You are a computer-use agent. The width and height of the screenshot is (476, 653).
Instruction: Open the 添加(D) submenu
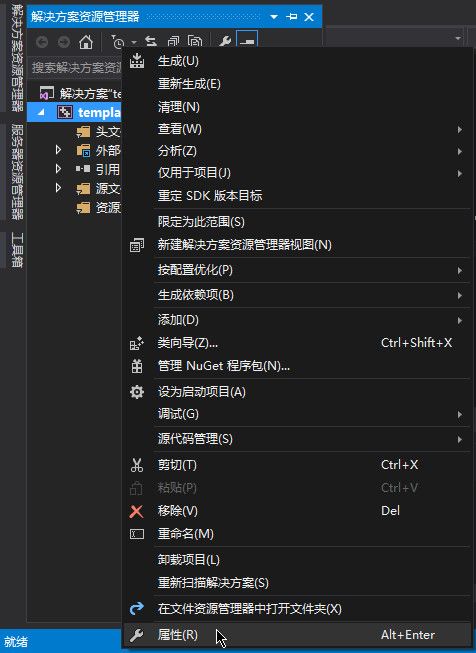(298, 320)
